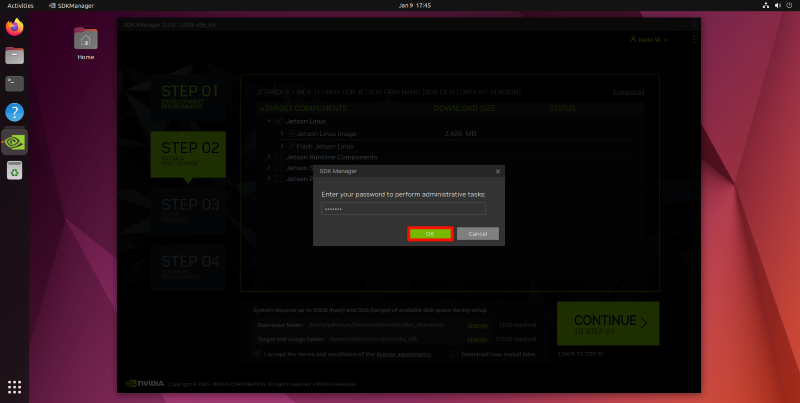
Task: Toggle the Jetson Linux image checkbox
Action: pyautogui.click(x=290, y=132)
